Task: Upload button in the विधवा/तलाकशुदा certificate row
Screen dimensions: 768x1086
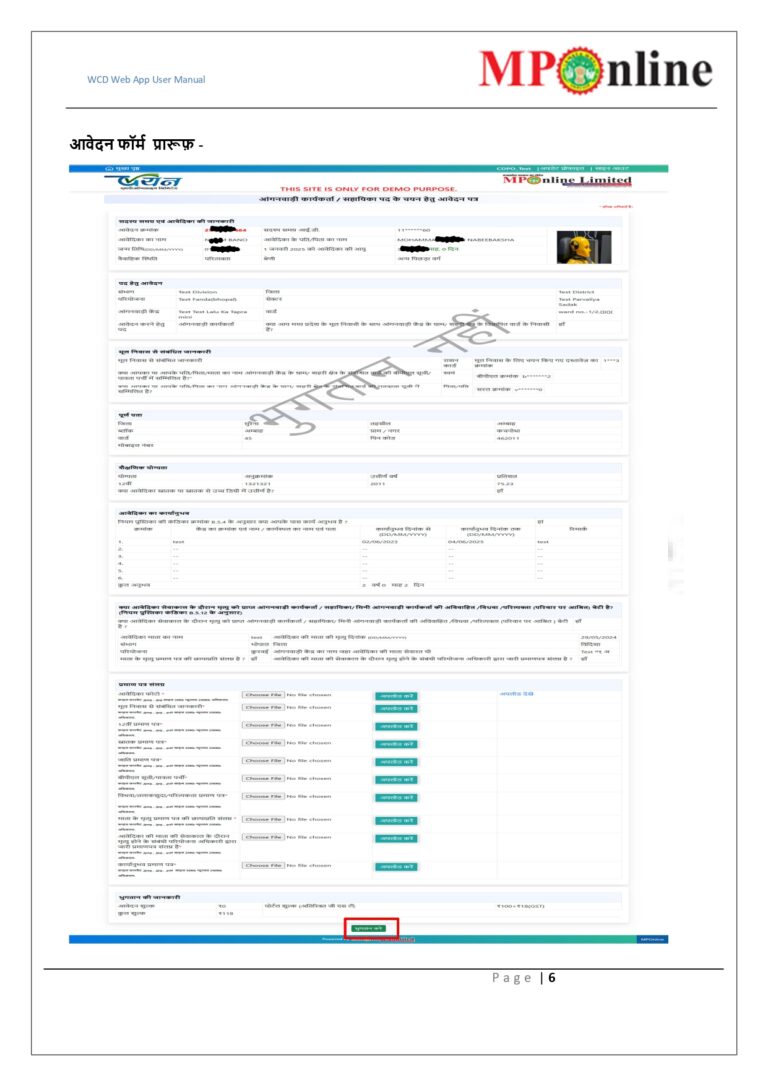Action: [x=396, y=798]
